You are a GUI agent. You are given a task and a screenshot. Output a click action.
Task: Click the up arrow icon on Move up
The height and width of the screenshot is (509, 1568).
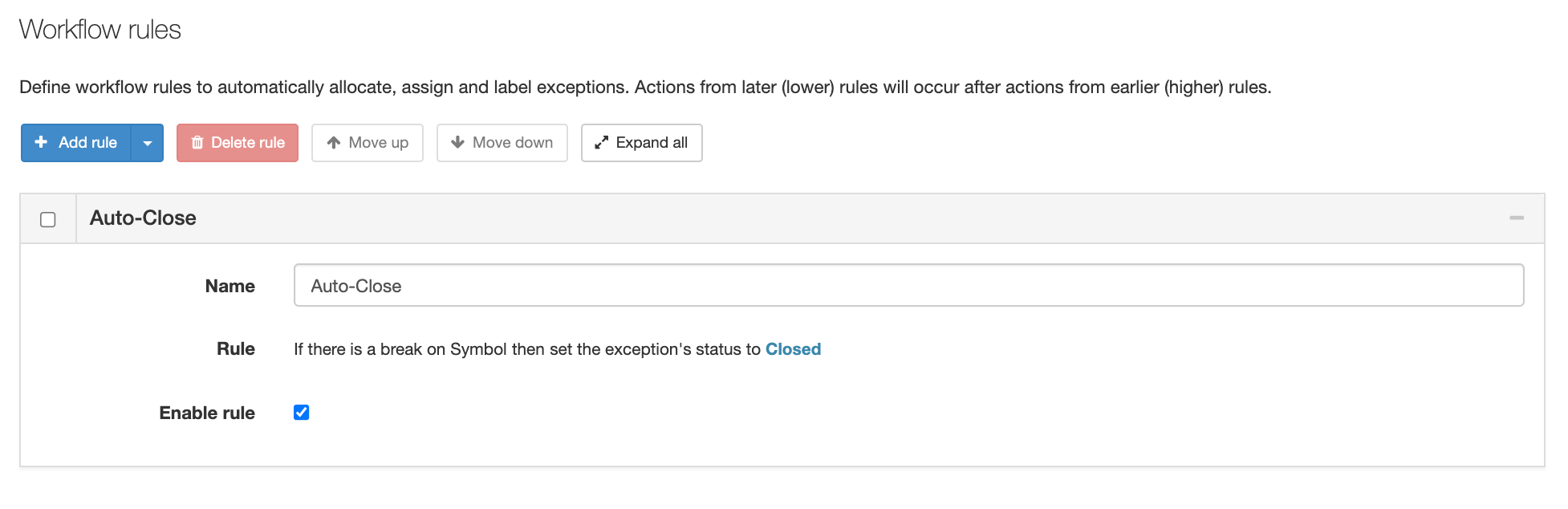click(x=334, y=142)
